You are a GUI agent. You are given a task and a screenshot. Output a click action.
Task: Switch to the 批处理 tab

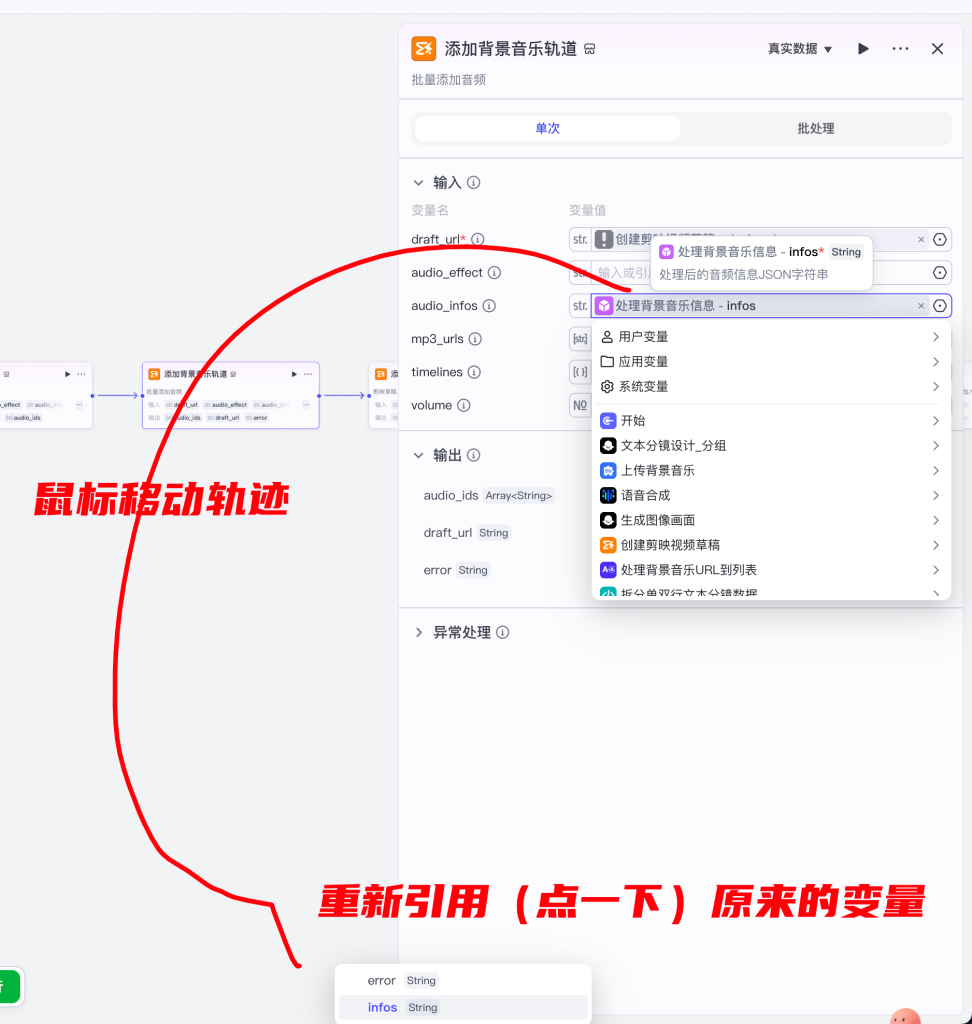[815, 129]
